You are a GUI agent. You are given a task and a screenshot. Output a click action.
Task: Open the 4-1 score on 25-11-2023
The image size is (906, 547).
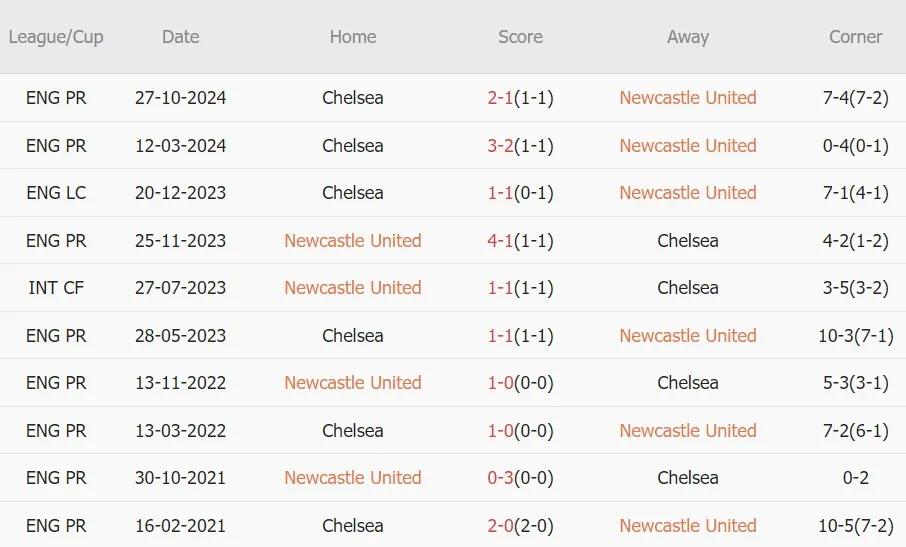pos(500,240)
